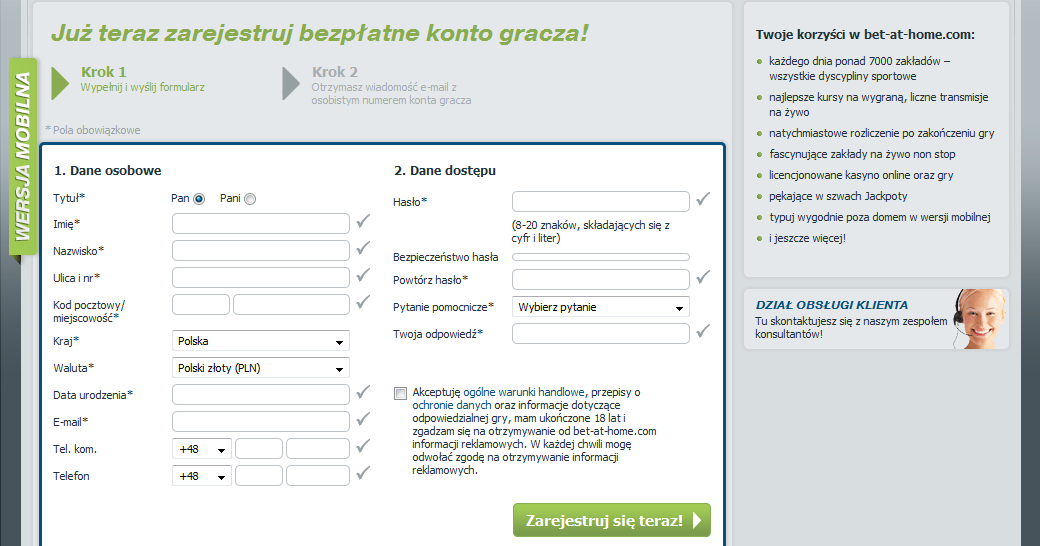This screenshot has width=1040, height=546.
Task: Click the customer service consultant photo
Action: tap(980, 319)
